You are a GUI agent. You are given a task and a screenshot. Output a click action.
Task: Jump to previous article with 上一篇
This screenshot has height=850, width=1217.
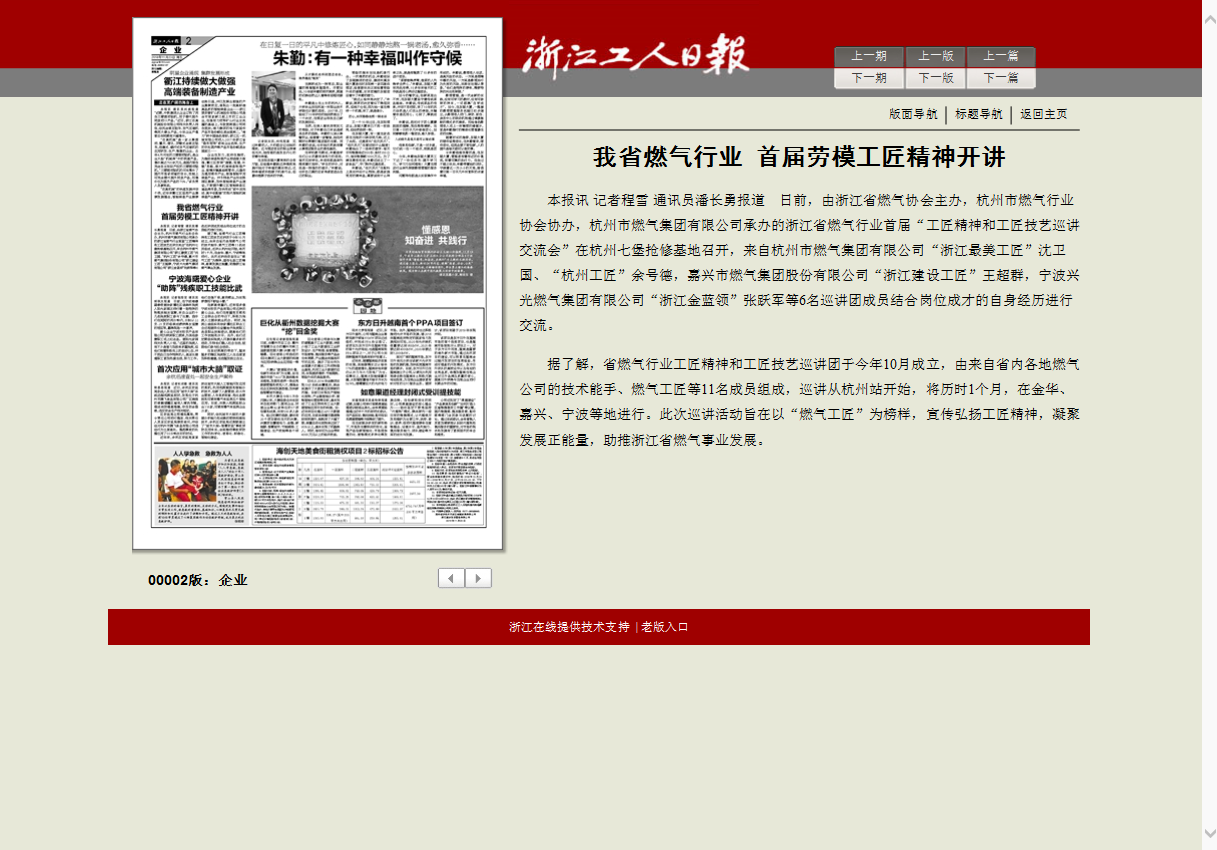pos(1001,56)
